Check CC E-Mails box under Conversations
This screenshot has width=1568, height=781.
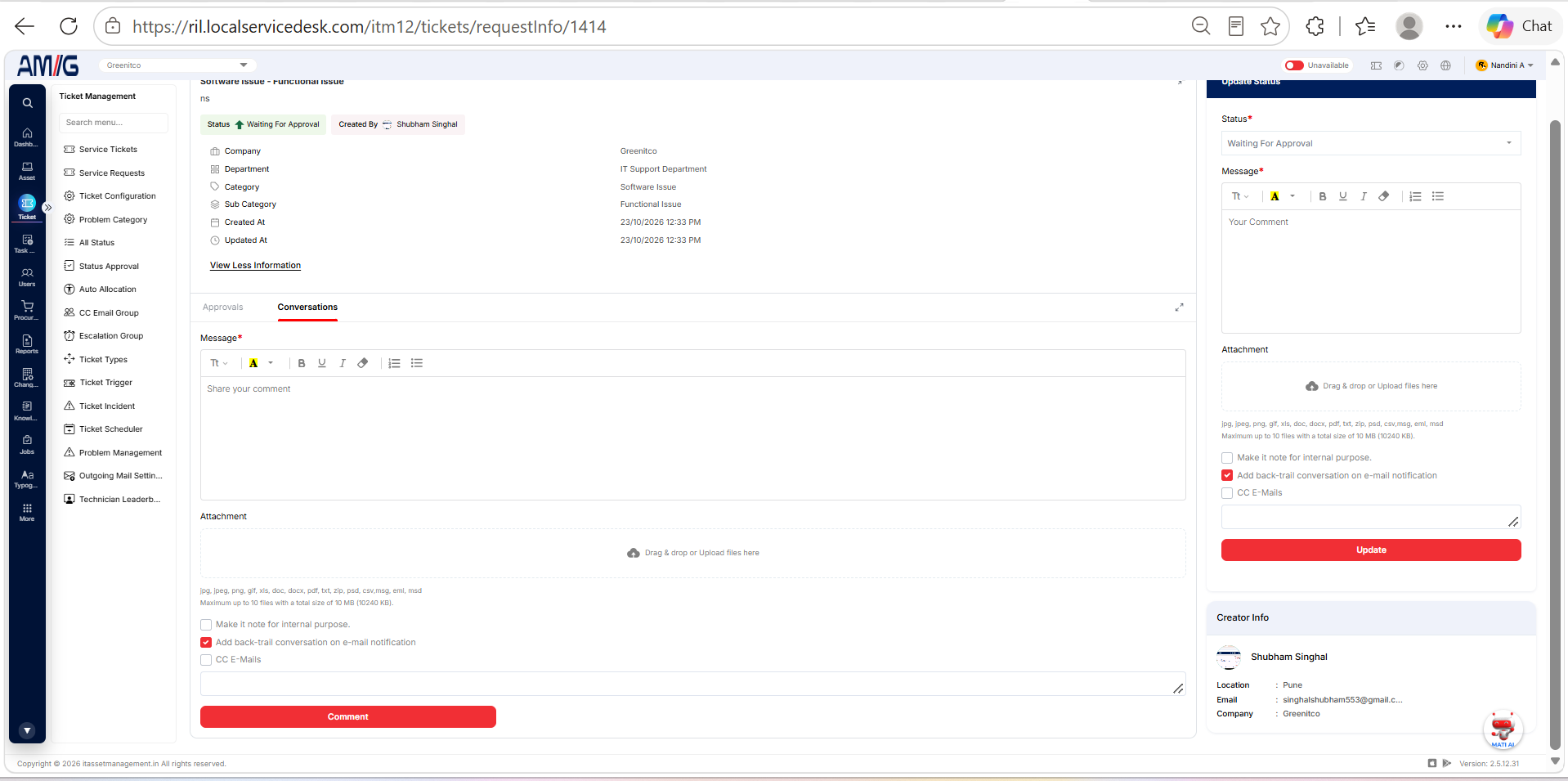(206, 660)
